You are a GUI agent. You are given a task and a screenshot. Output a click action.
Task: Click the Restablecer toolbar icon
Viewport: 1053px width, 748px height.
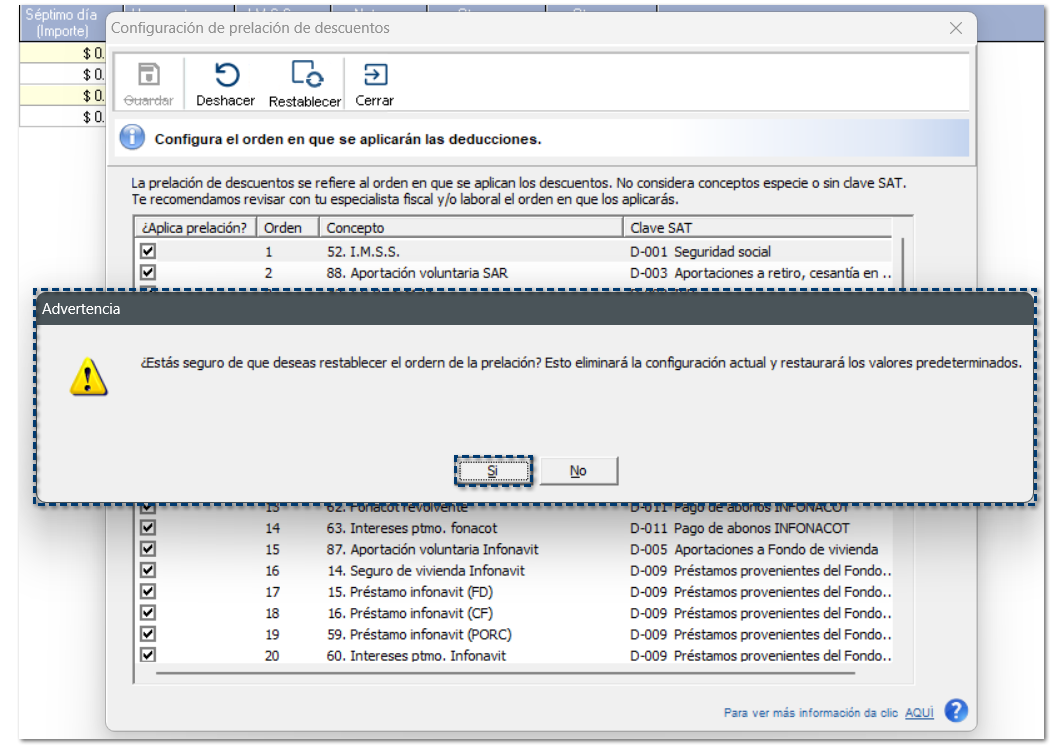pyautogui.click(x=305, y=76)
